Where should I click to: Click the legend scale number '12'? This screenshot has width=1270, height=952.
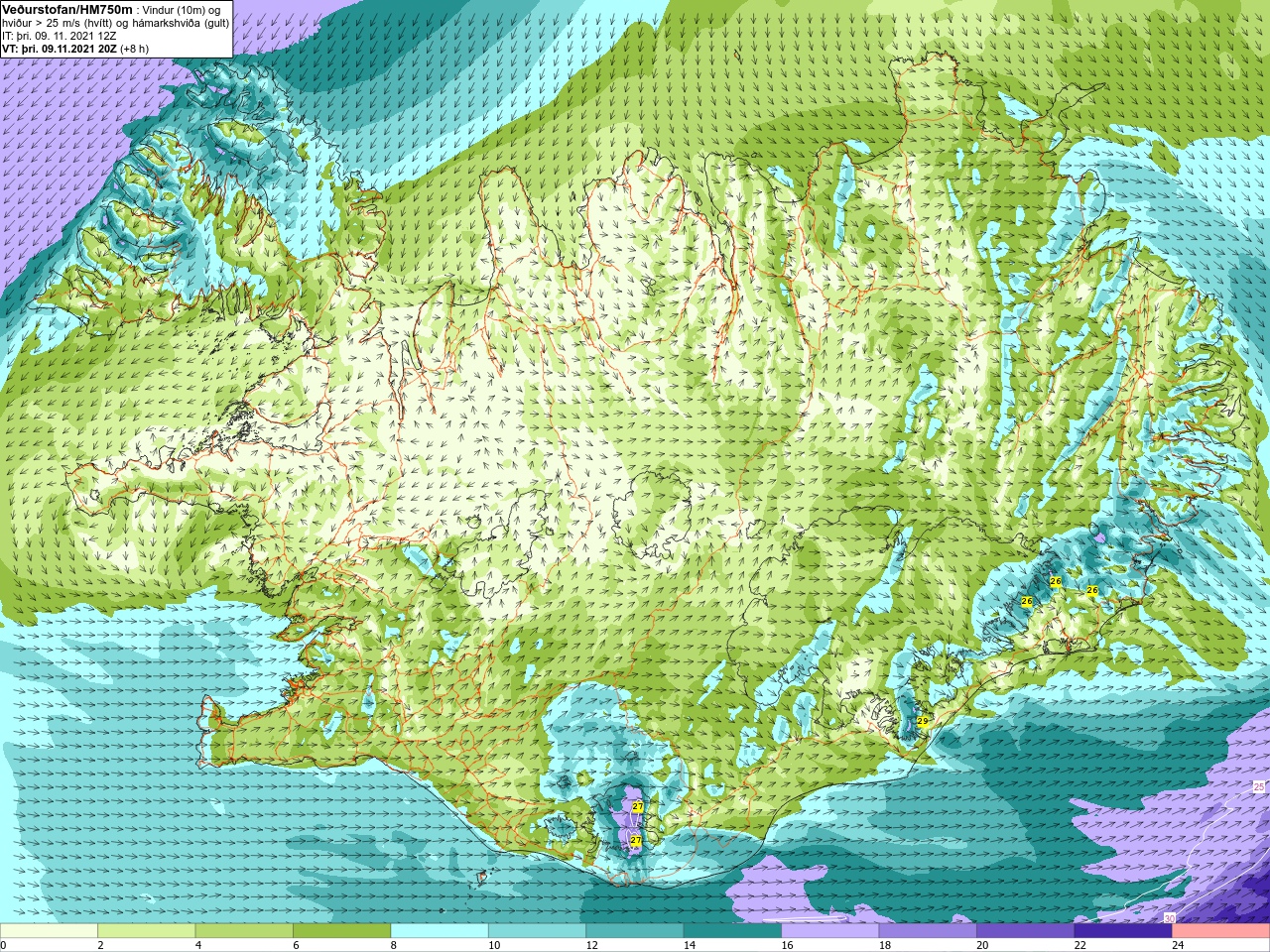[591, 945]
